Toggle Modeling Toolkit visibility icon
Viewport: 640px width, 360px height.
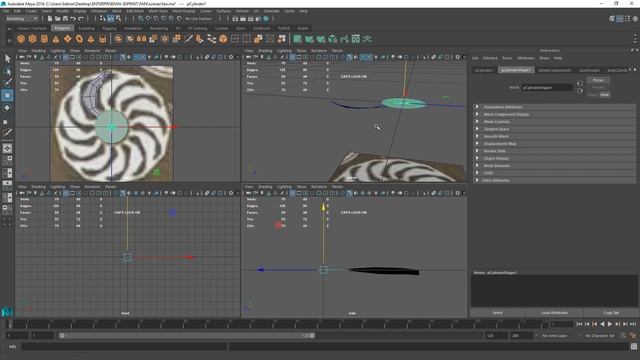pyautogui.click(x=612, y=19)
